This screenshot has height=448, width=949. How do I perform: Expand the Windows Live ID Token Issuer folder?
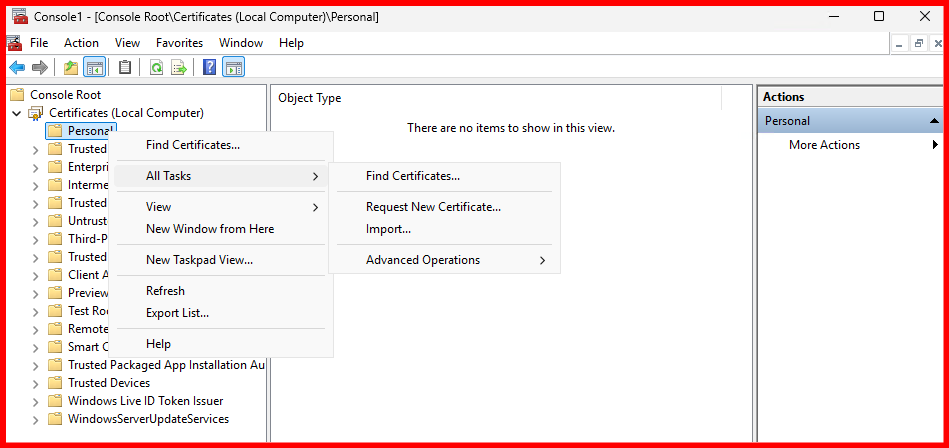(36, 401)
